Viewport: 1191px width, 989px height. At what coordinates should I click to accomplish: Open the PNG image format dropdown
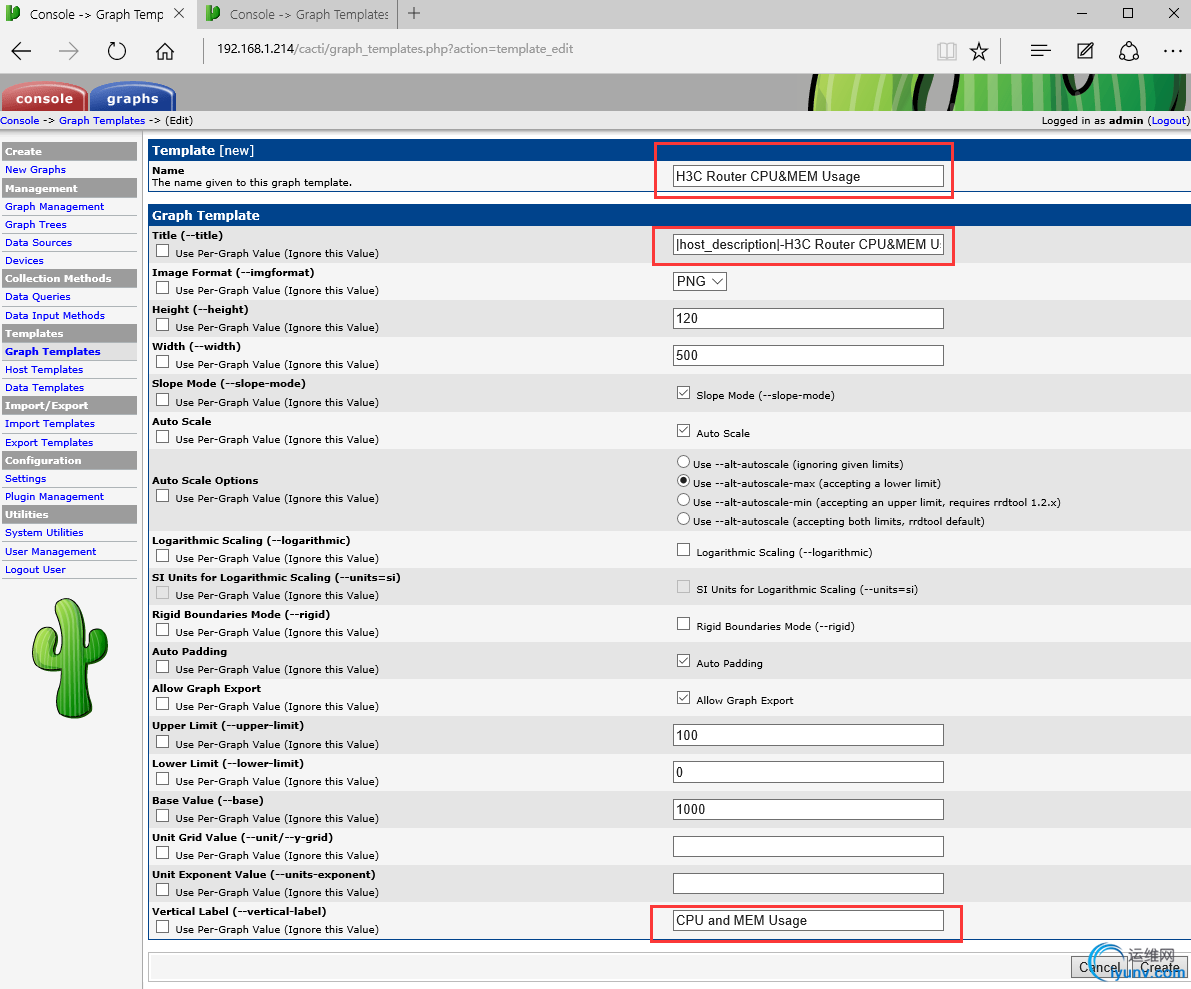700,281
